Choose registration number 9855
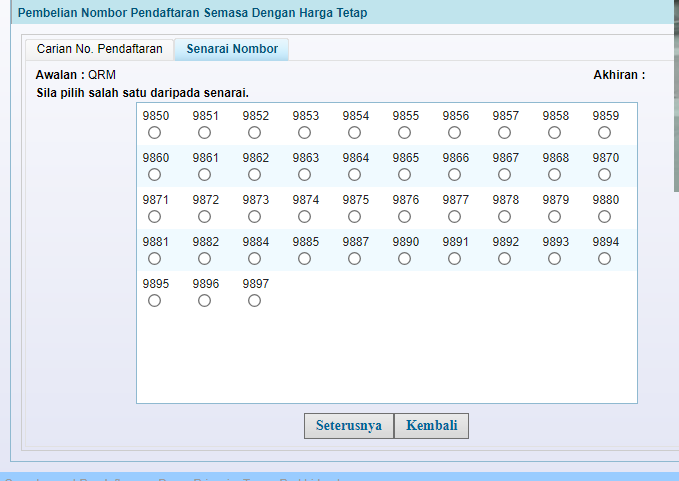Viewport: 679px width, 481px height. coord(405,133)
